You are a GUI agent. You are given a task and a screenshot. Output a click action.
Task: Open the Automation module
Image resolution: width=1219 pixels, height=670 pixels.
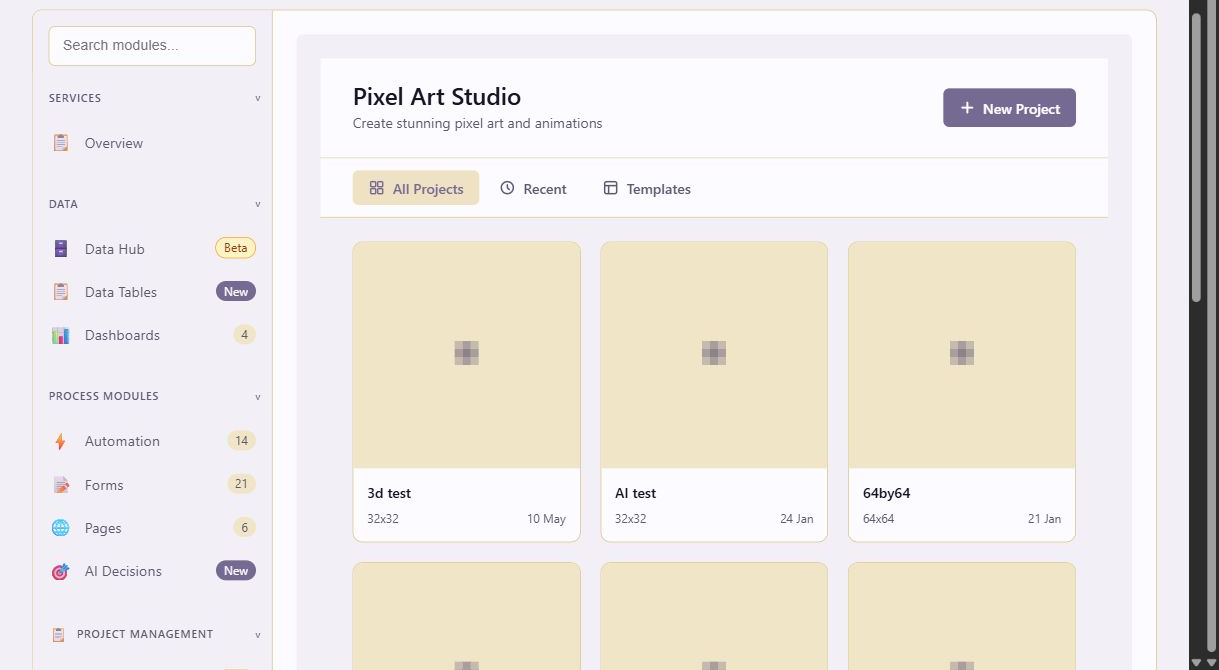pos(152,441)
